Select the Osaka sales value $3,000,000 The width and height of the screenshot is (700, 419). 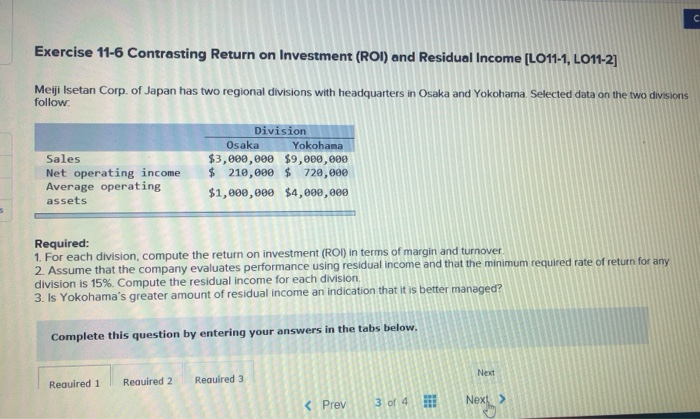coord(241,159)
